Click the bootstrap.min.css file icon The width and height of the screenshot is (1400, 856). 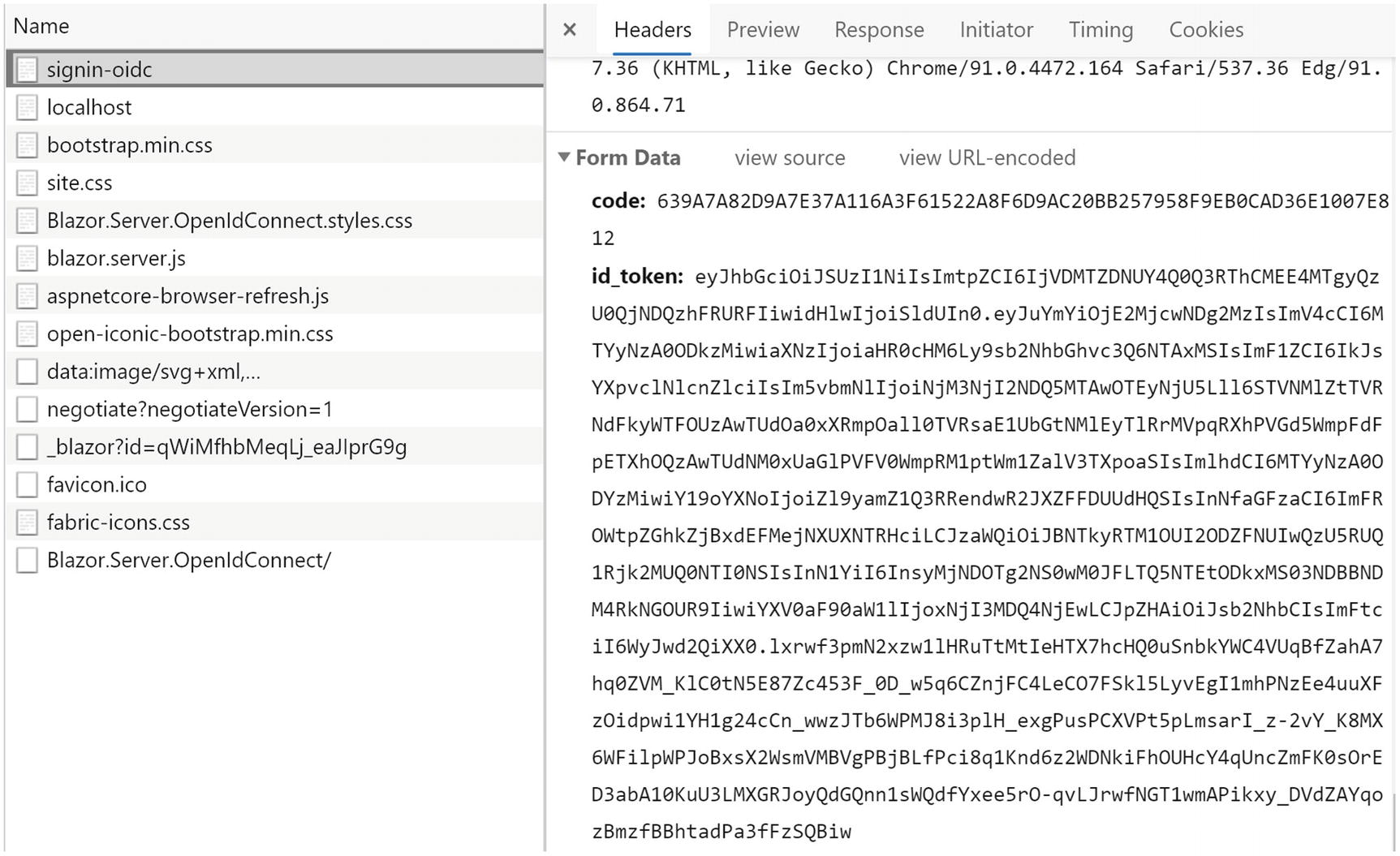click(x=27, y=145)
